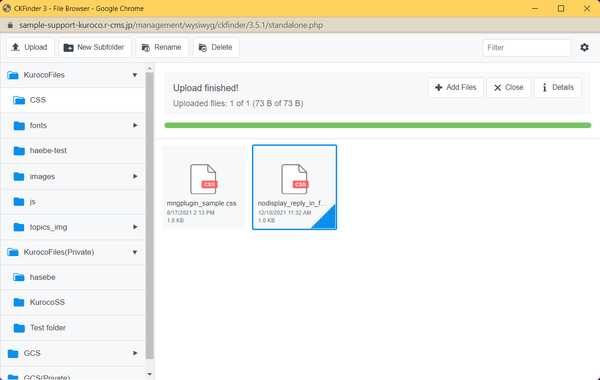Minimize the Chrome window
This screenshot has height=380, width=600.
point(535,8)
